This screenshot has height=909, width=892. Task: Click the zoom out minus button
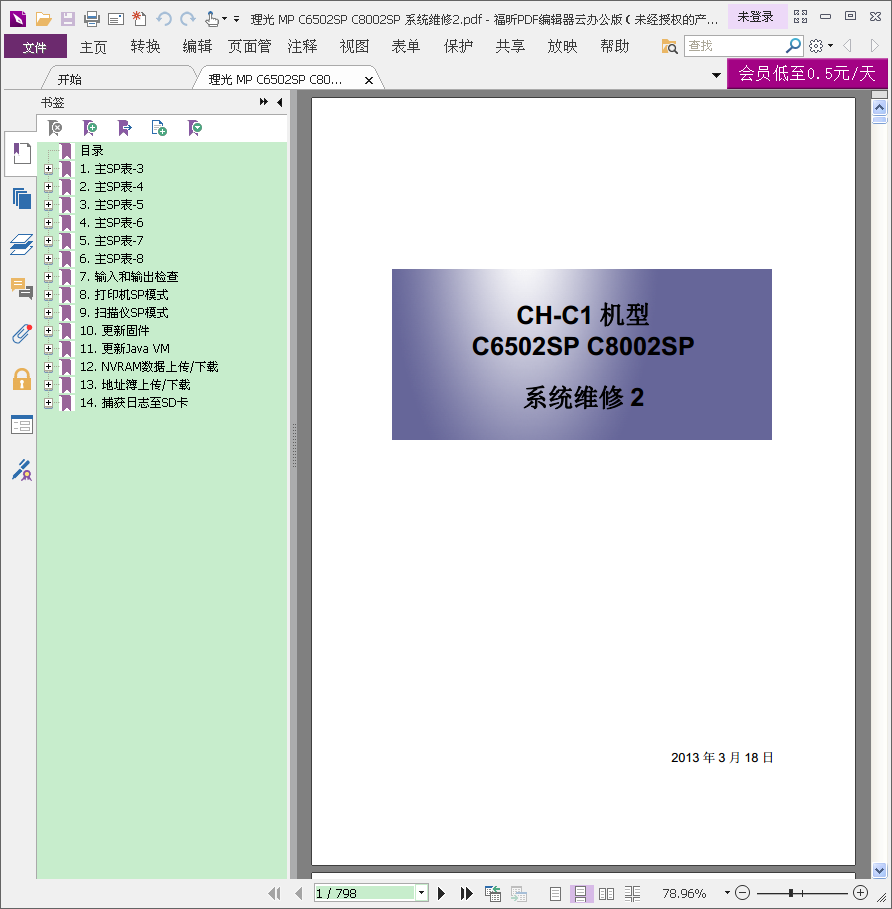tap(742, 893)
